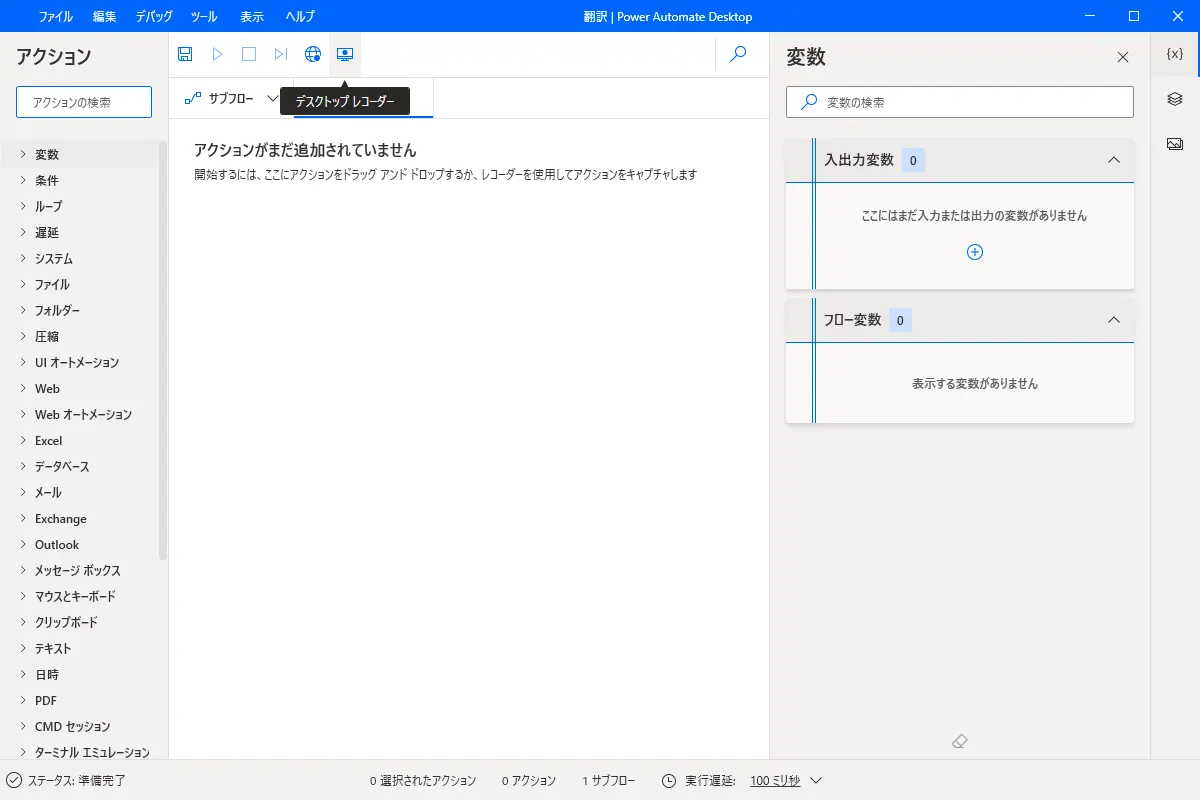Click the フロー変数 count badge
This screenshot has width=1200, height=800.
900,320
